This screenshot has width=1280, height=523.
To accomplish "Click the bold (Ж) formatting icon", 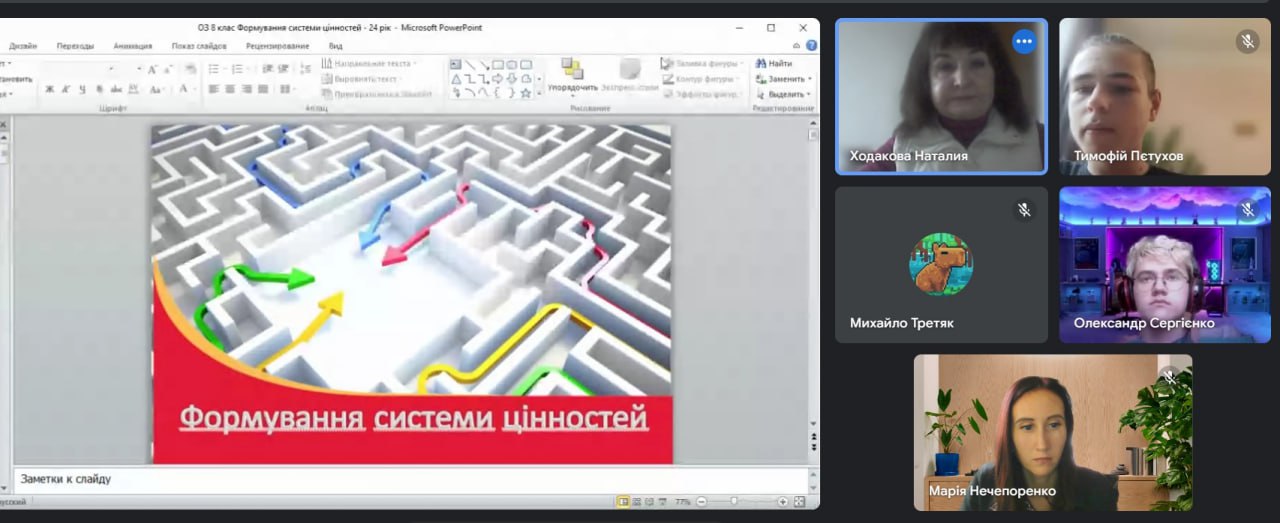I will (x=50, y=89).
